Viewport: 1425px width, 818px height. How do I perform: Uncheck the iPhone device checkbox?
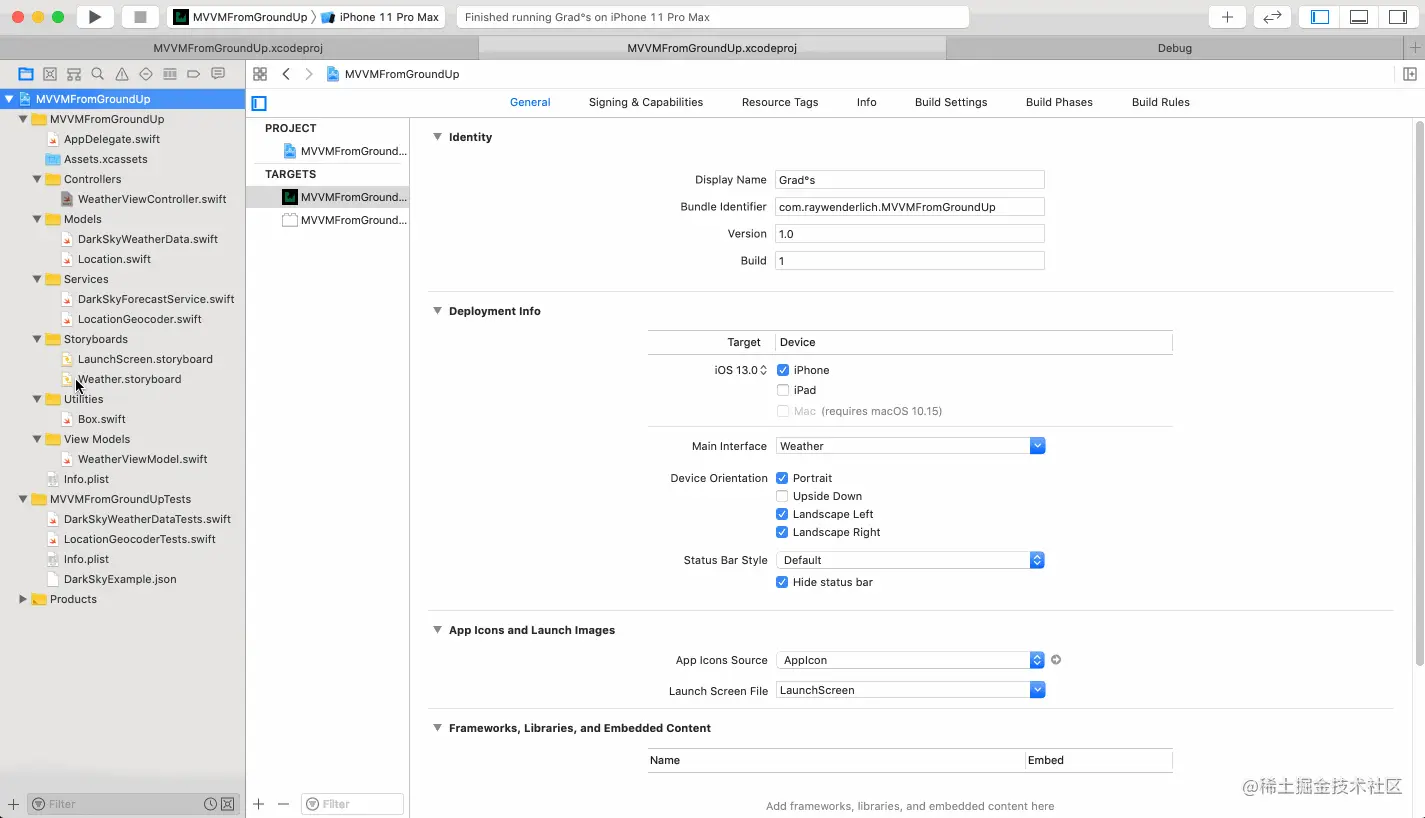[x=783, y=370]
